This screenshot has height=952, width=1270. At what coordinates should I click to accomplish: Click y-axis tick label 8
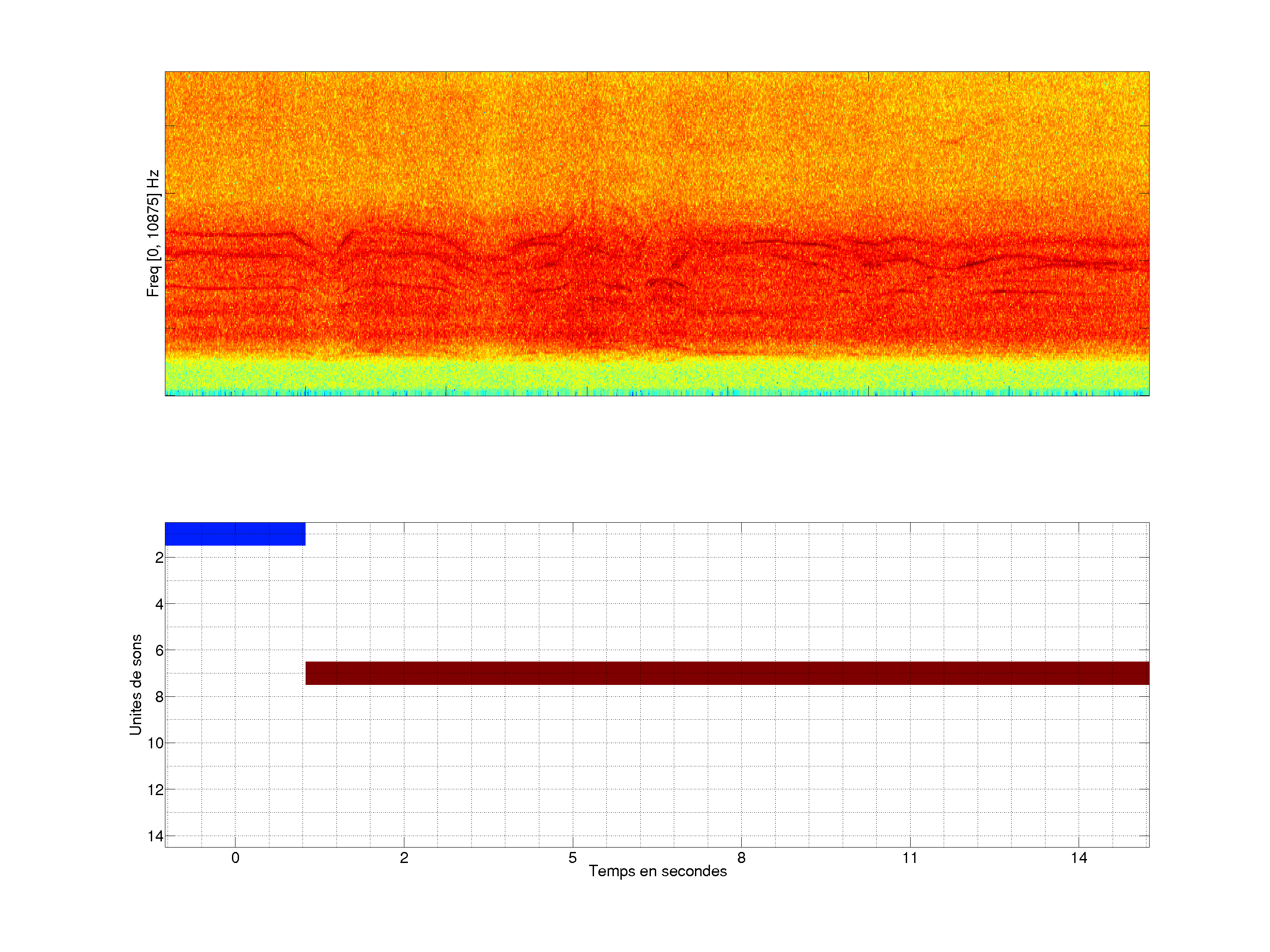pyautogui.click(x=159, y=697)
